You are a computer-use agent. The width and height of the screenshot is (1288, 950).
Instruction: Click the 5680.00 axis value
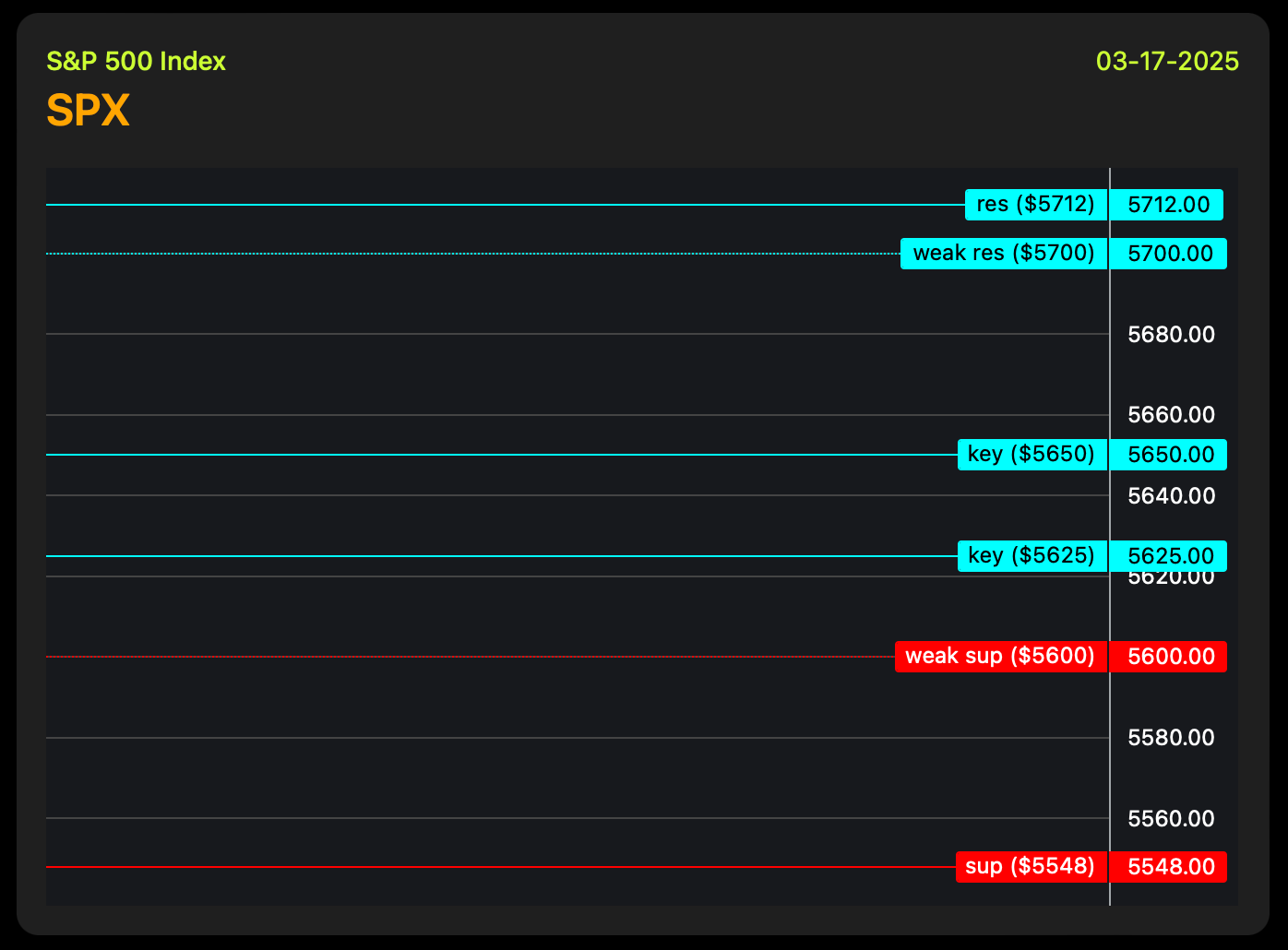point(1172,335)
